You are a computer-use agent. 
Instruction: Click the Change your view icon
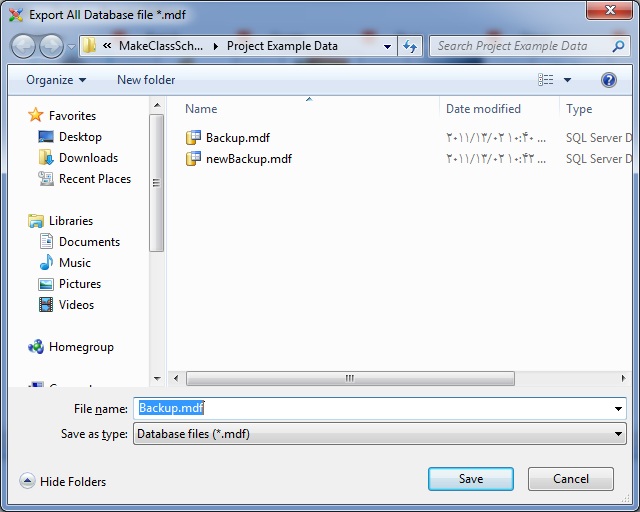[x=546, y=80]
